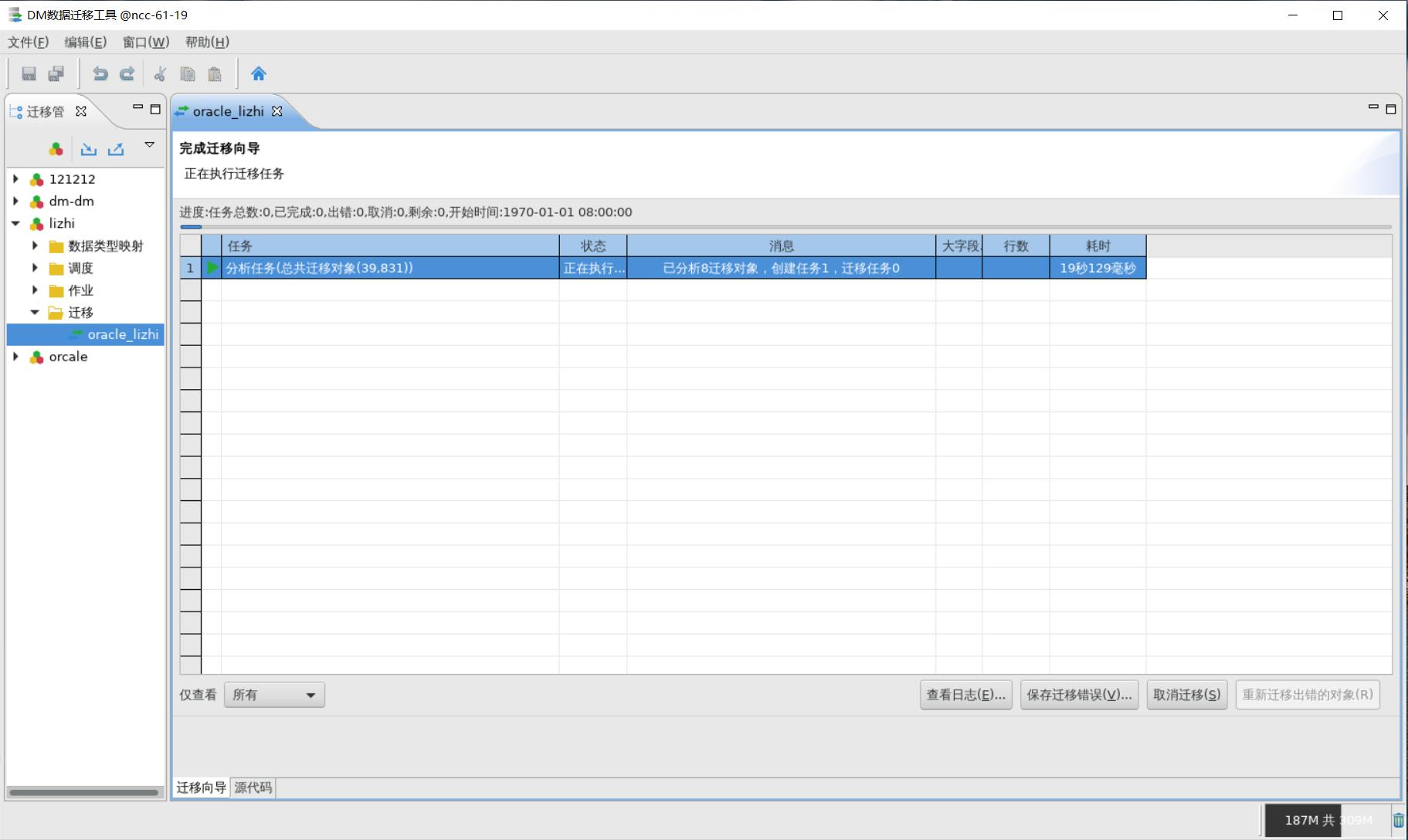Click the garbage collector trash icon
Viewport: 1408px width, 840px height.
1398,820
